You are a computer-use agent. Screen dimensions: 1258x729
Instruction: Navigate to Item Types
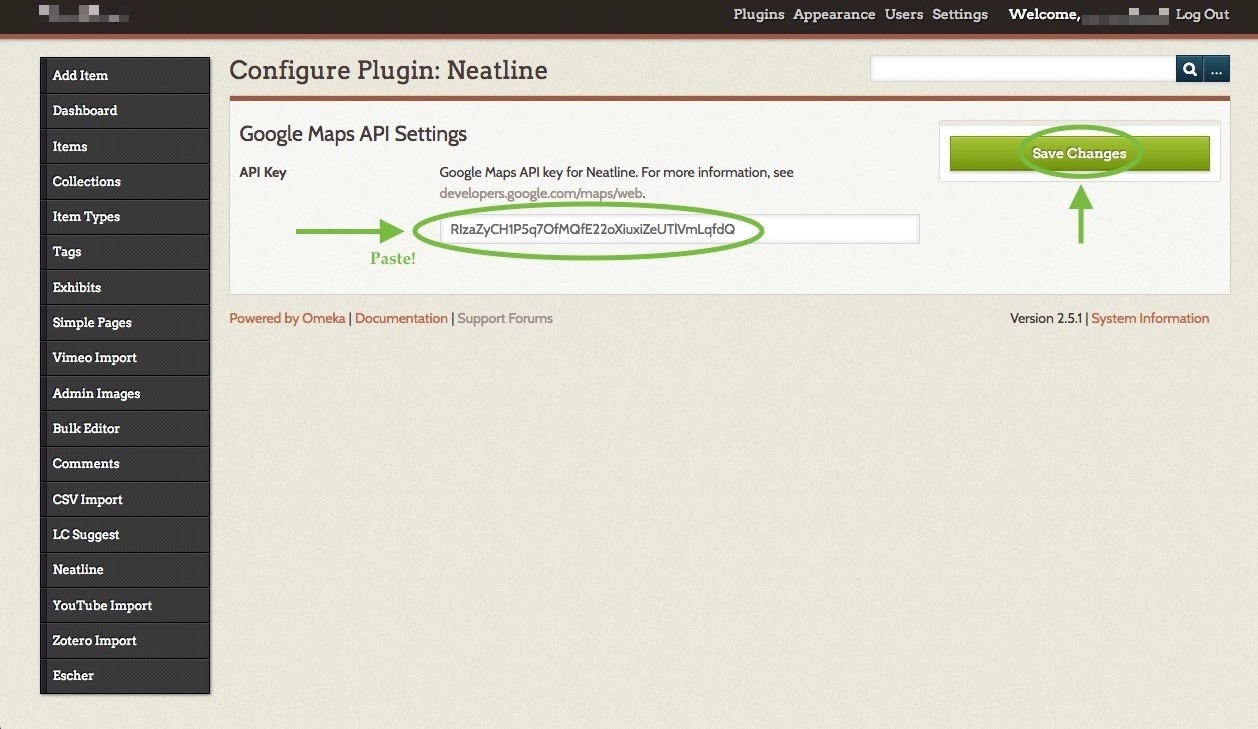(x=125, y=217)
